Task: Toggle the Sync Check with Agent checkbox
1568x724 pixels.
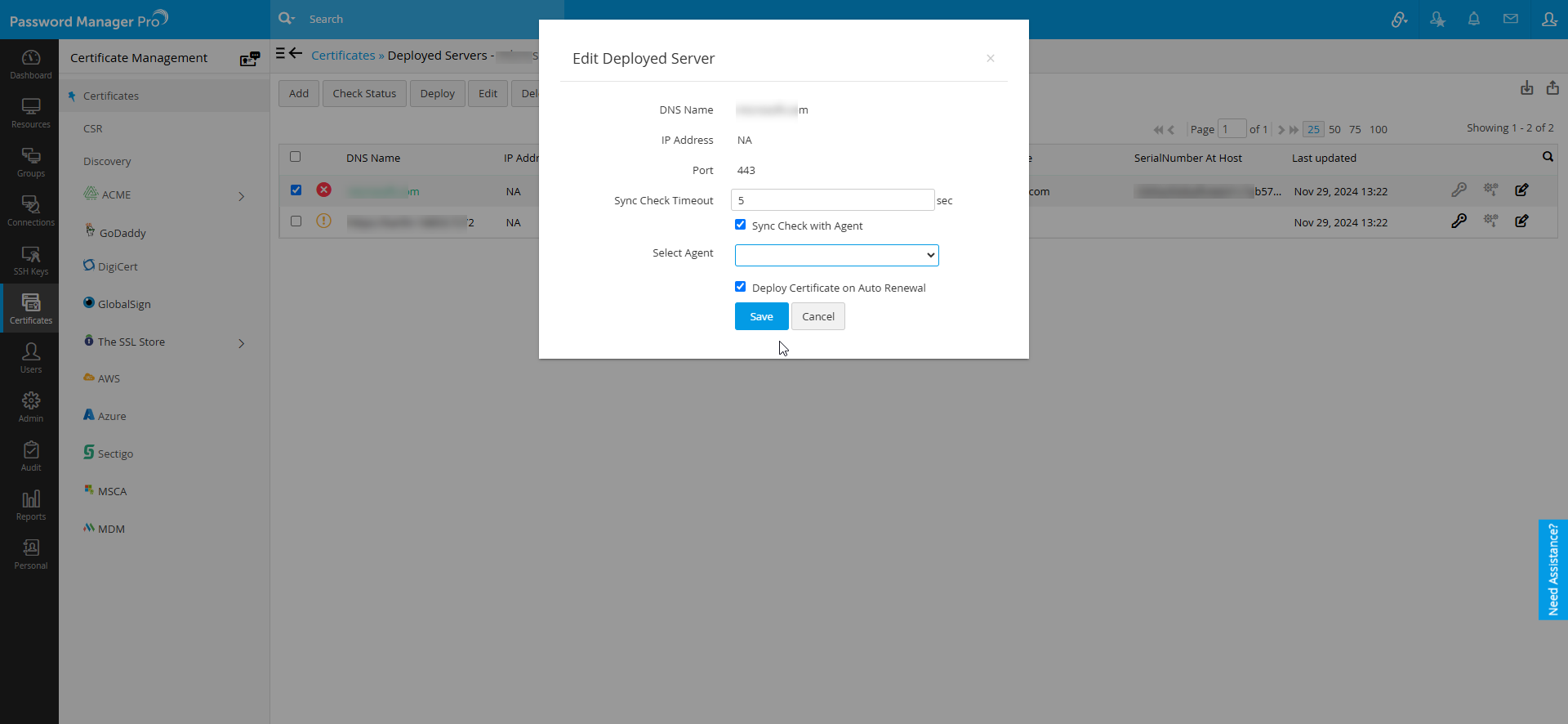Action: (740, 225)
